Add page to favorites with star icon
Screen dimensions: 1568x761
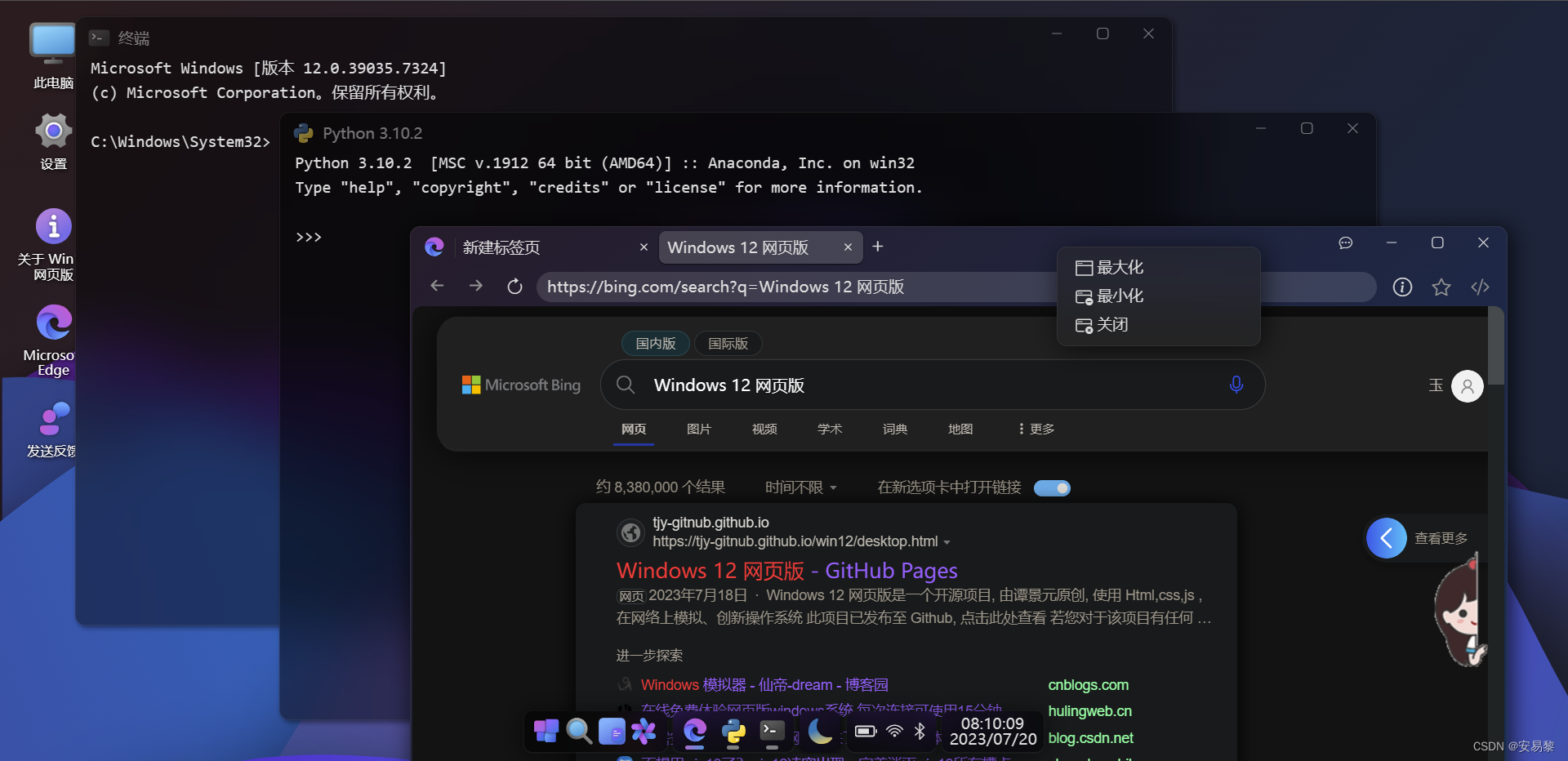pyautogui.click(x=1441, y=287)
